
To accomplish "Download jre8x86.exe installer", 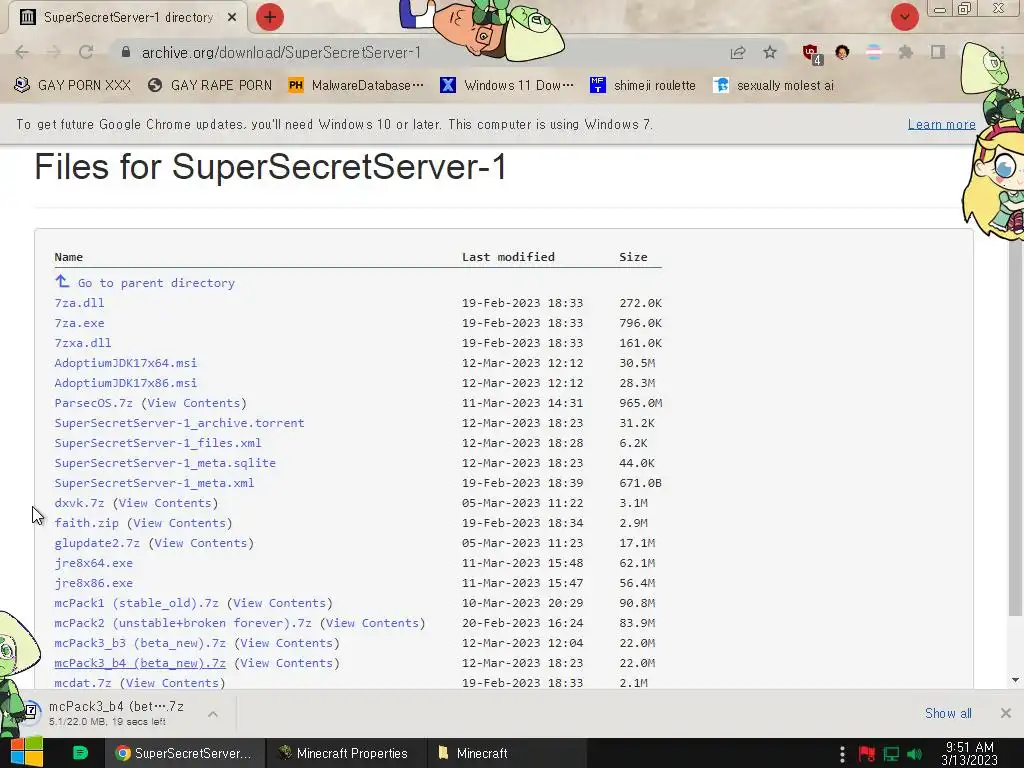I will (x=93, y=583).
